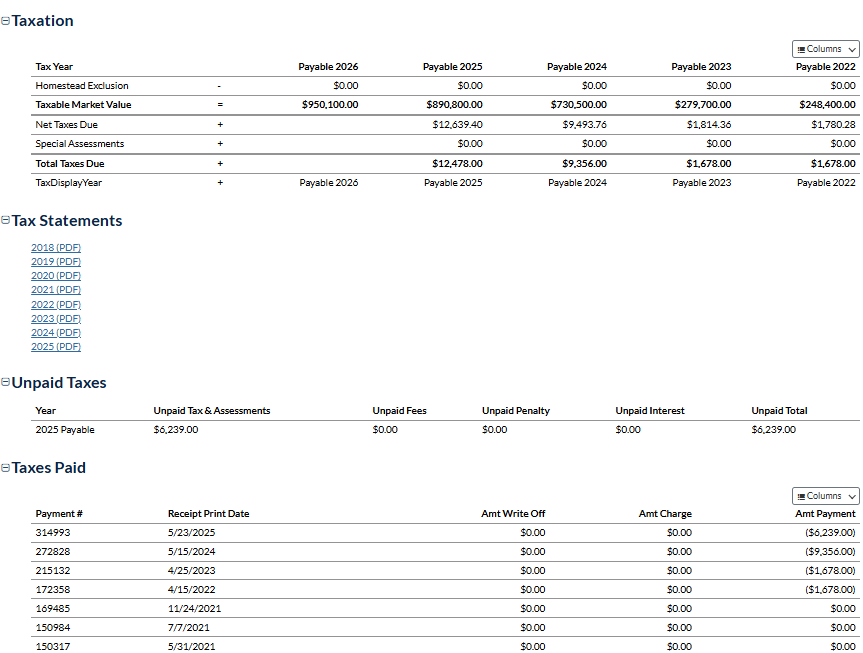Screen dimensions: 863x653
Task: Collapse the Taxation section
Action: pos(6,21)
